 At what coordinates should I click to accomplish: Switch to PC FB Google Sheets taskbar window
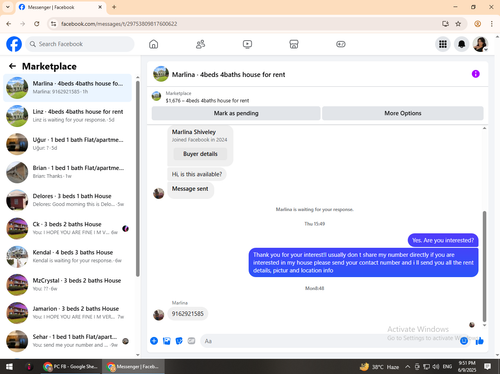70,367
